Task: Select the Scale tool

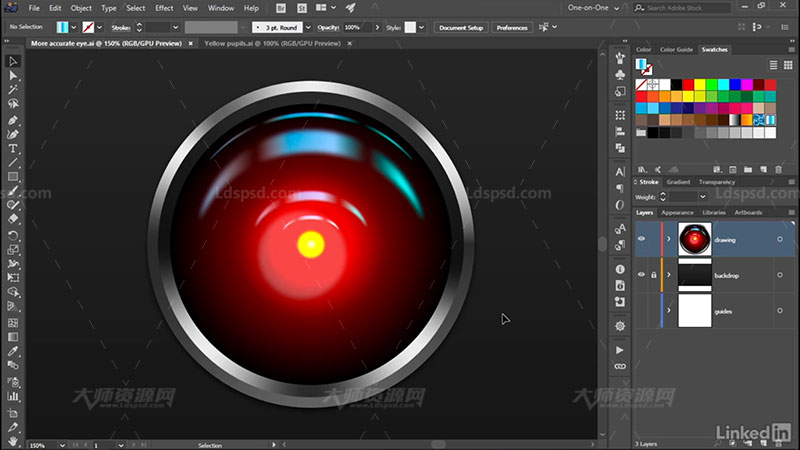Action: [x=13, y=249]
